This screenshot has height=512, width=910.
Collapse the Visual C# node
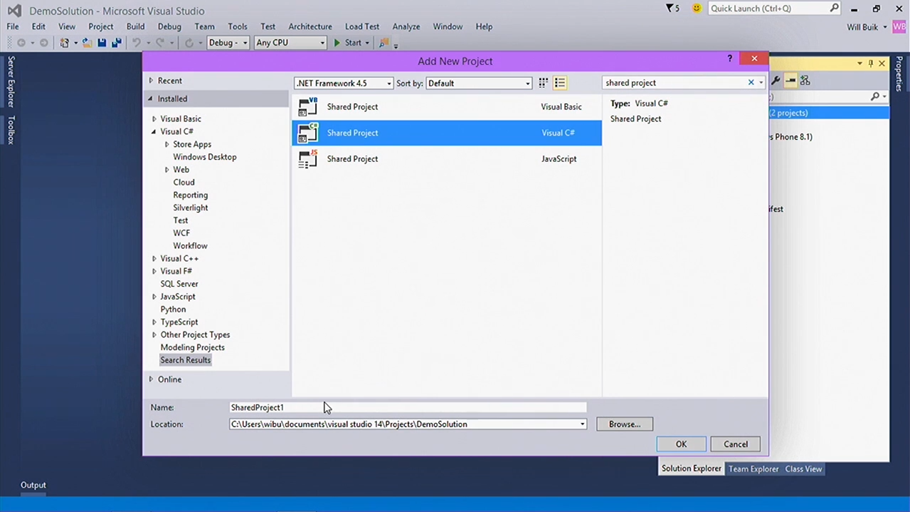tap(154, 132)
